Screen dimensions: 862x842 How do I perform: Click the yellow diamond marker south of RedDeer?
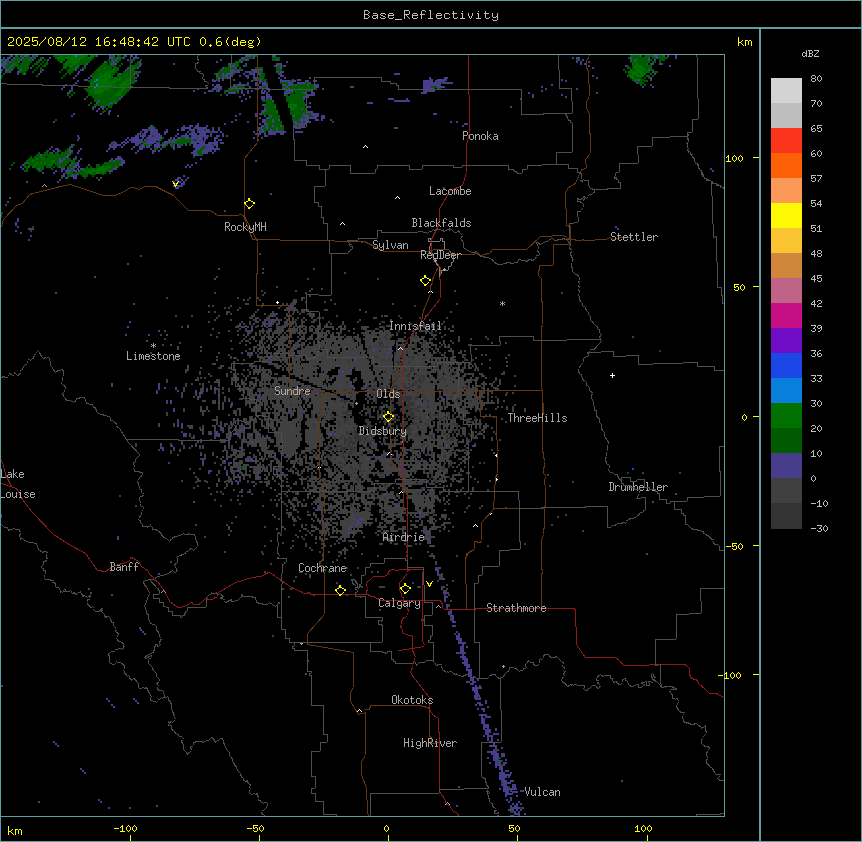(425, 280)
